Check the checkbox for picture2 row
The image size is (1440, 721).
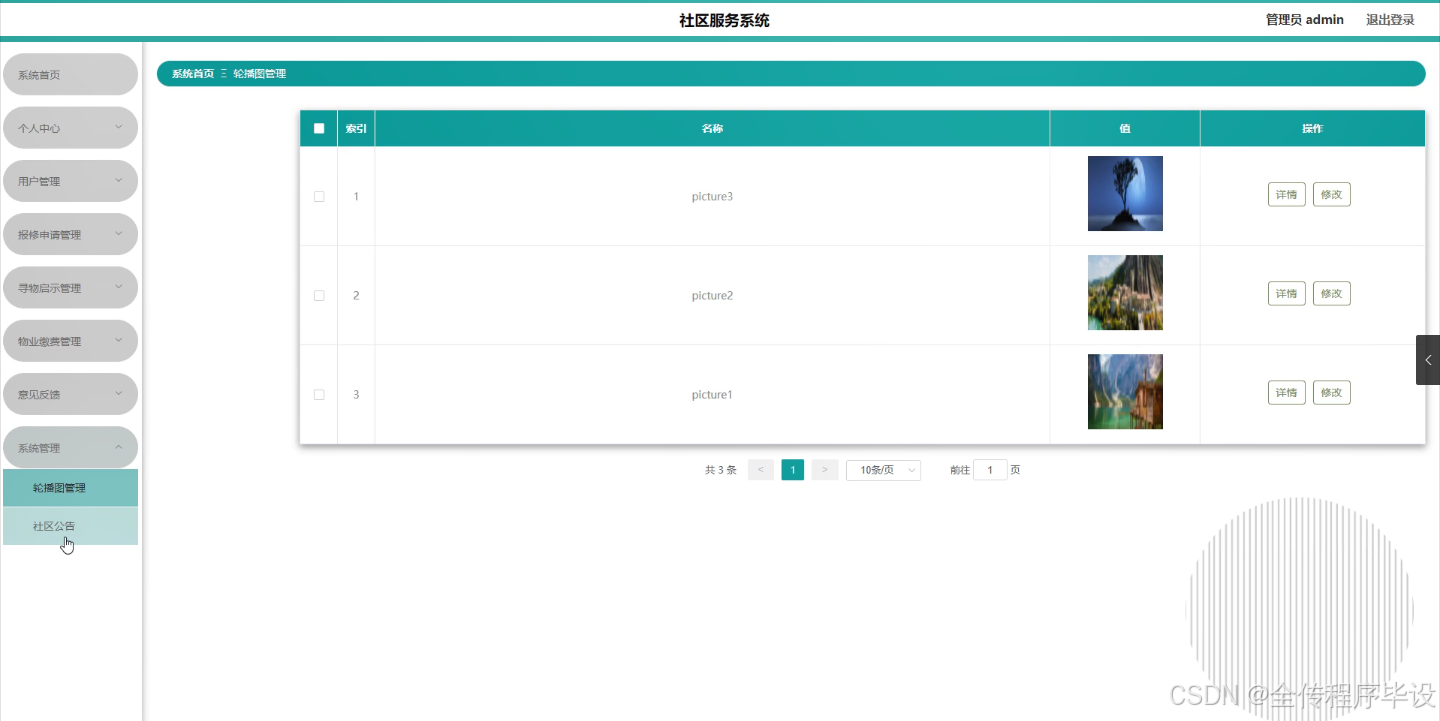pos(318,295)
